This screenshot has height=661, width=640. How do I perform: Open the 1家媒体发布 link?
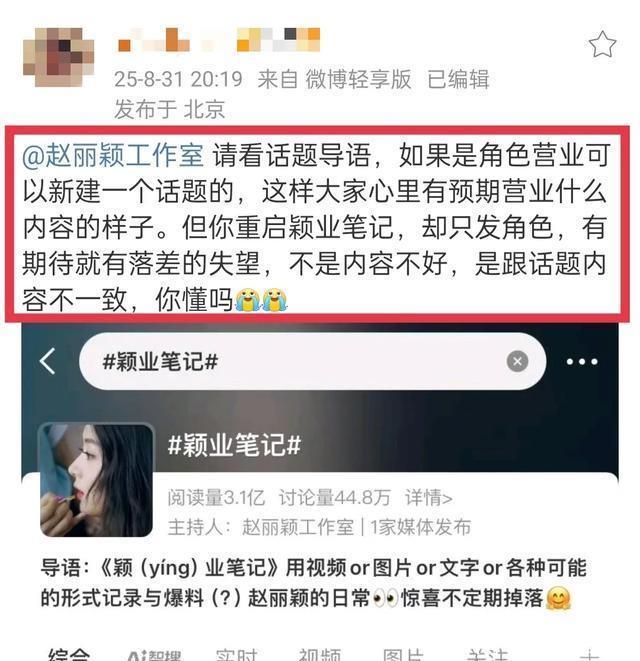coord(420,527)
